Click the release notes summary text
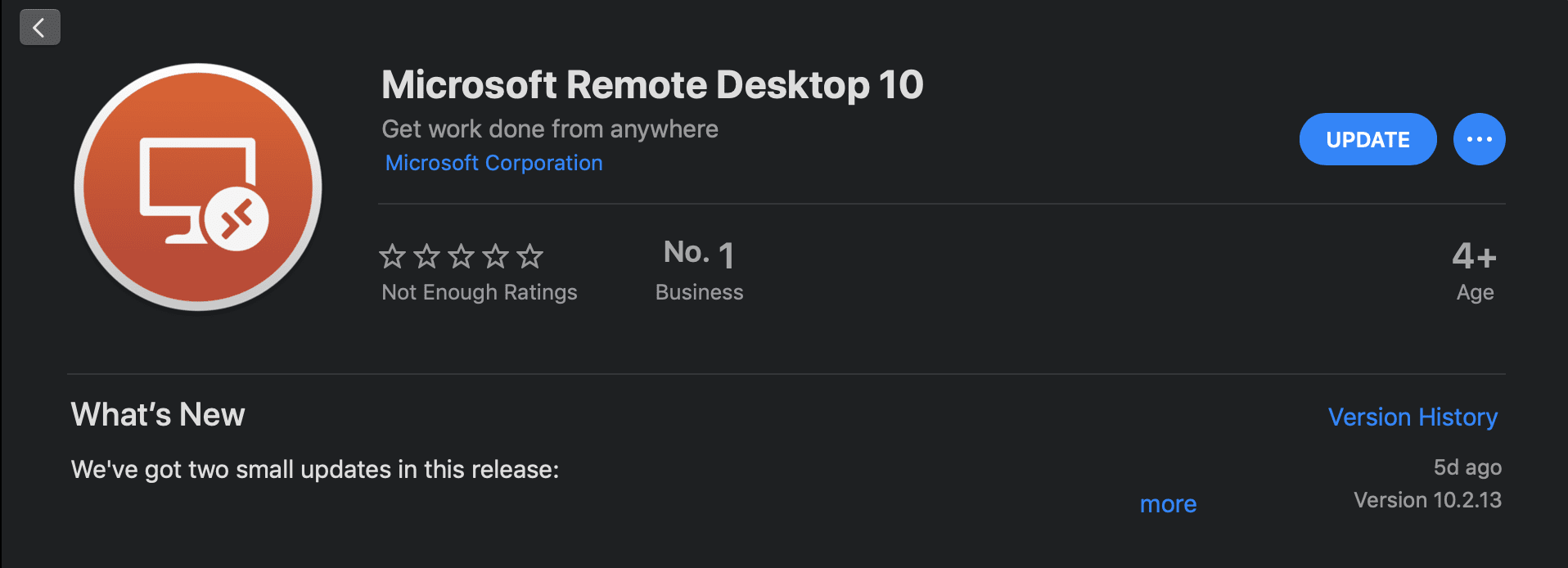Viewport: 1568px width, 568px height. (315, 470)
